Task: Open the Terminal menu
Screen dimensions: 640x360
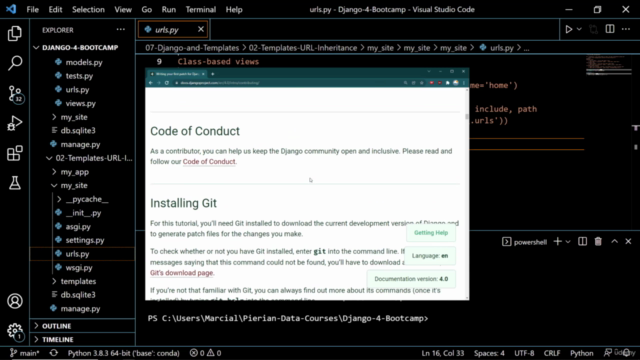Action: [x=200, y=9]
